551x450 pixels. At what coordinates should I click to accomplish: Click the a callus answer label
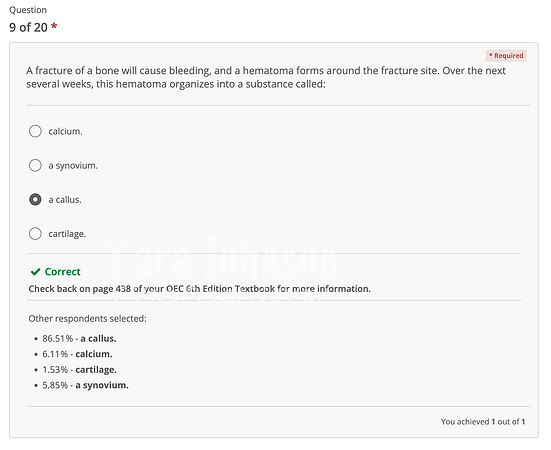65,200
